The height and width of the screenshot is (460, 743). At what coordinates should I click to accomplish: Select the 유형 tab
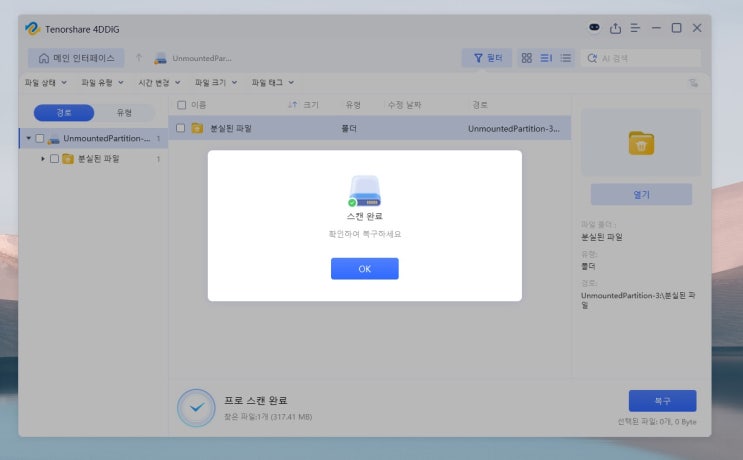pyautogui.click(x=124, y=113)
